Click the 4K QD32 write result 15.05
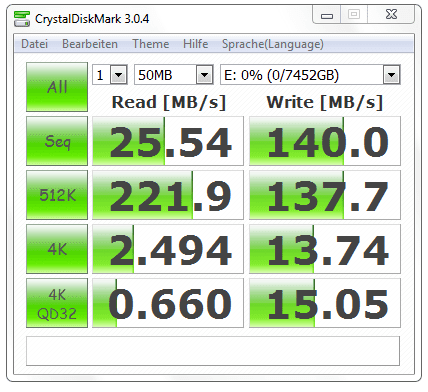This screenshot has width=428, height=392. coord(325,303)
